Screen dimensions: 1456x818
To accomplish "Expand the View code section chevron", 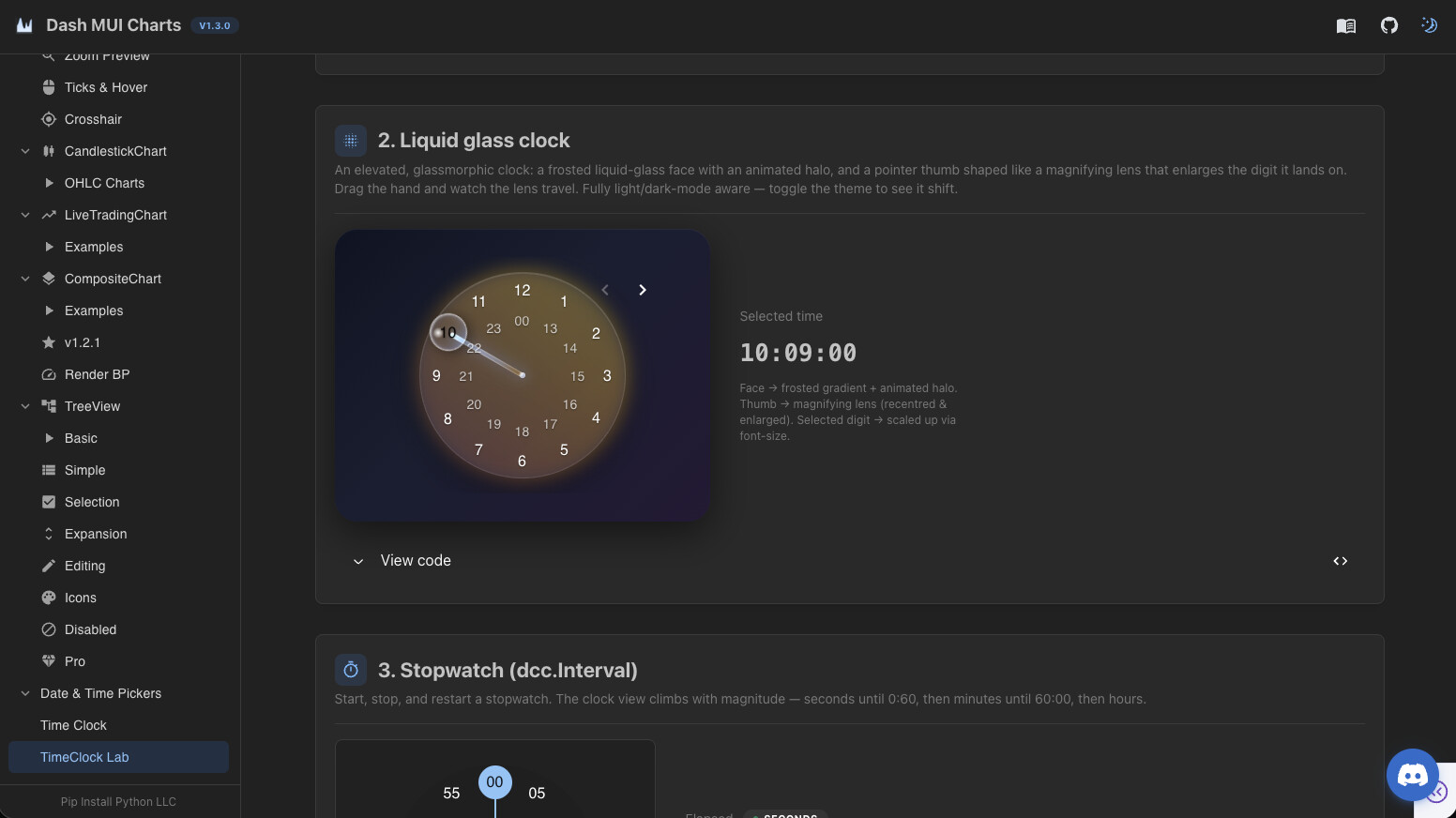I will [358, 561].
